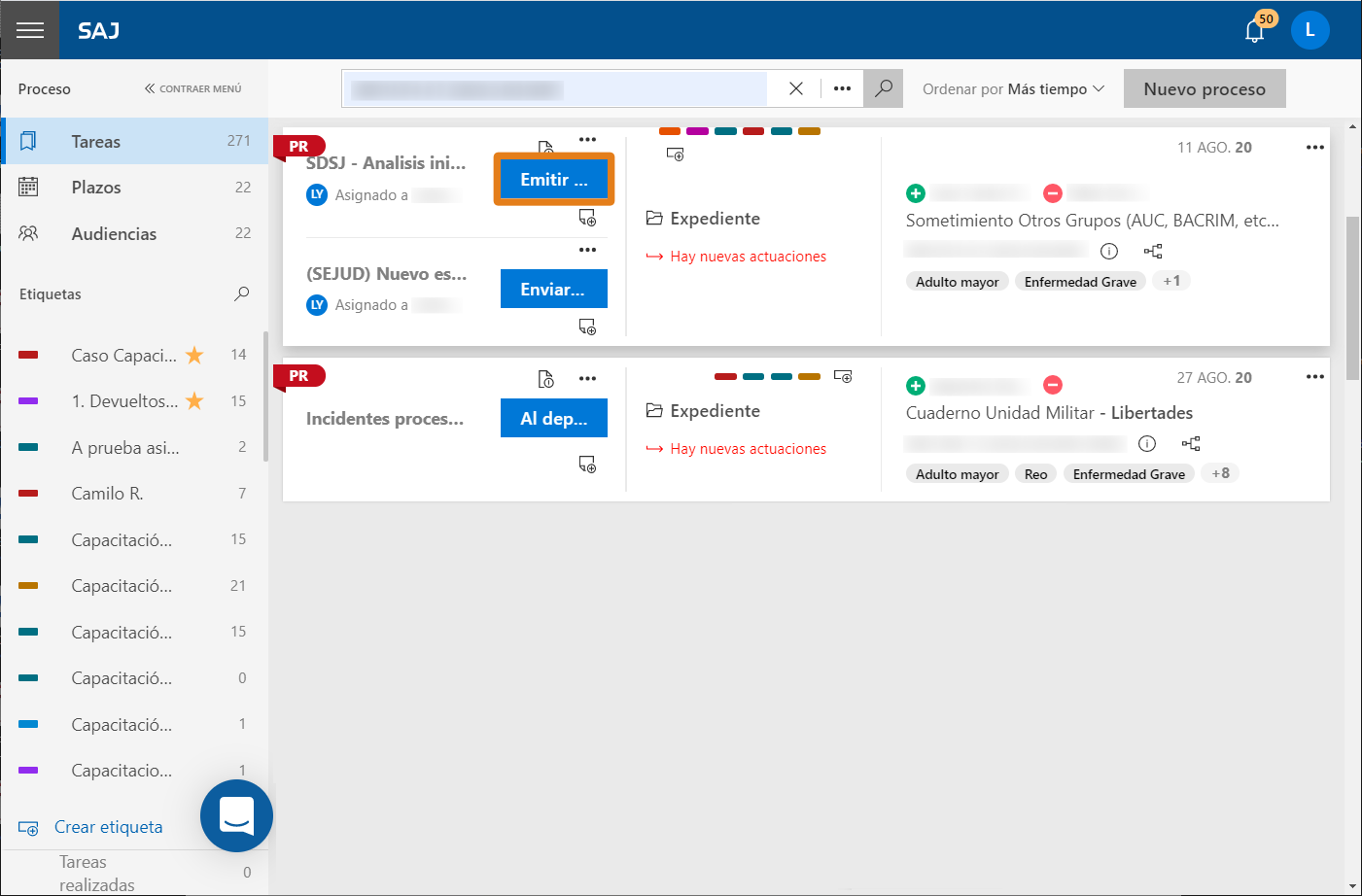Clear the search field with X
This screenshot has width=1362, height=896.
(x=796, y=88)
